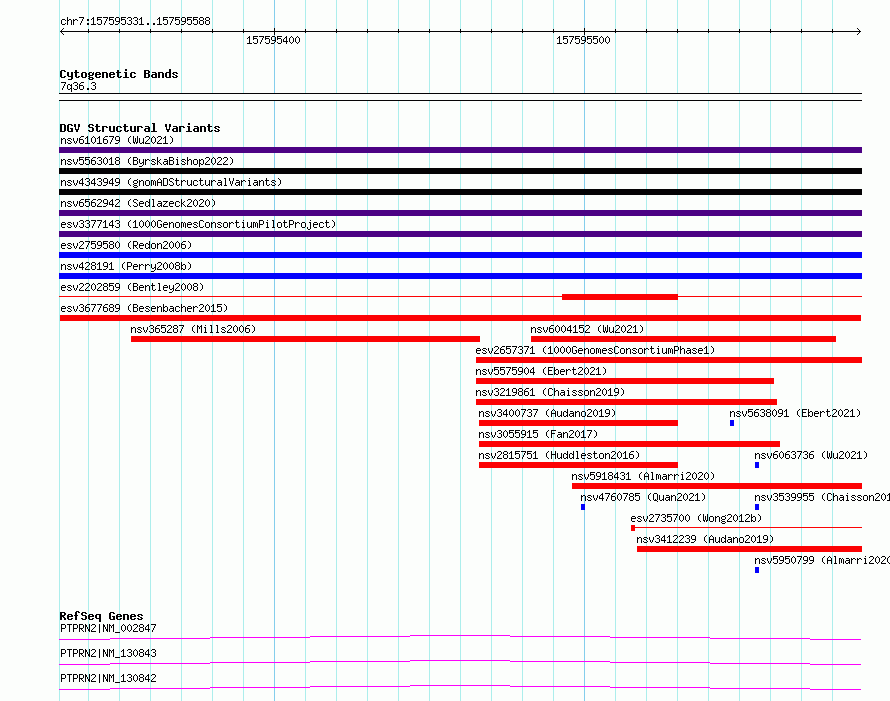The width and height of the screenshot is (890, 701).
Task: Click red bar under nsv5575904 Ebert2021
Action: coord(625,381)
